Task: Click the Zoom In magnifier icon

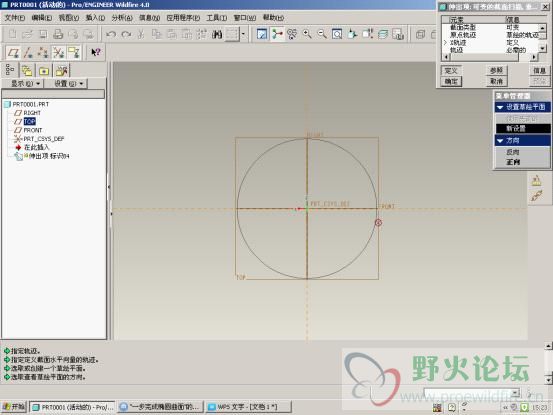Action: [x=307, y=34]
